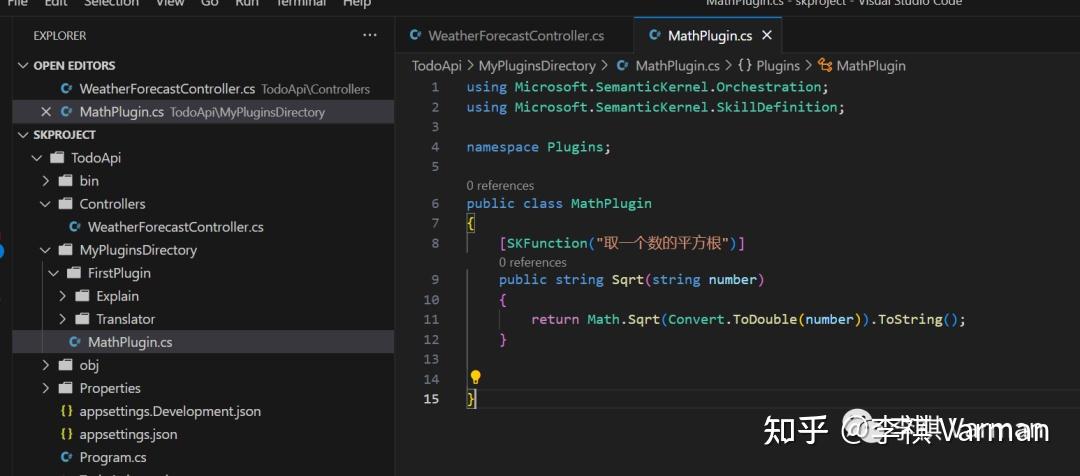Click line number 8 in the gutter
1080x476 pixels.
pyautogui.click(x=435, y=243)
